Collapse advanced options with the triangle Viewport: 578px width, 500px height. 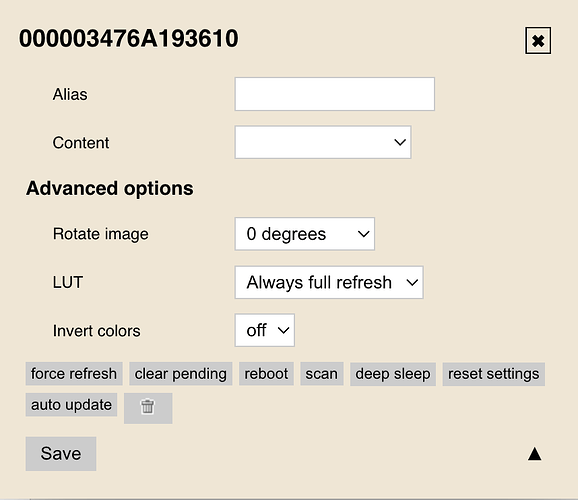535,454
